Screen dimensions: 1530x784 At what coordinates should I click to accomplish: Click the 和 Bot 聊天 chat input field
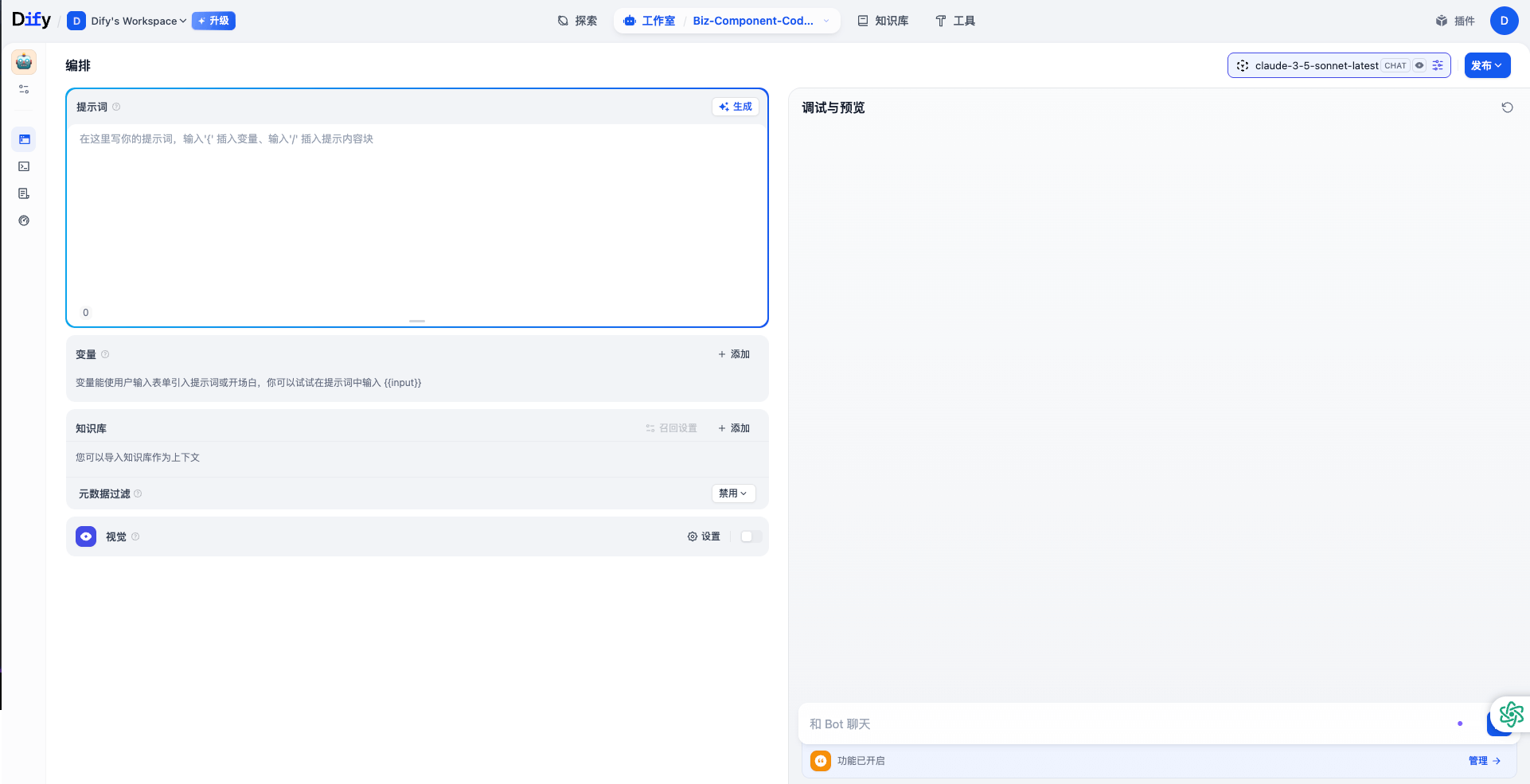(x=1114, y=724)
